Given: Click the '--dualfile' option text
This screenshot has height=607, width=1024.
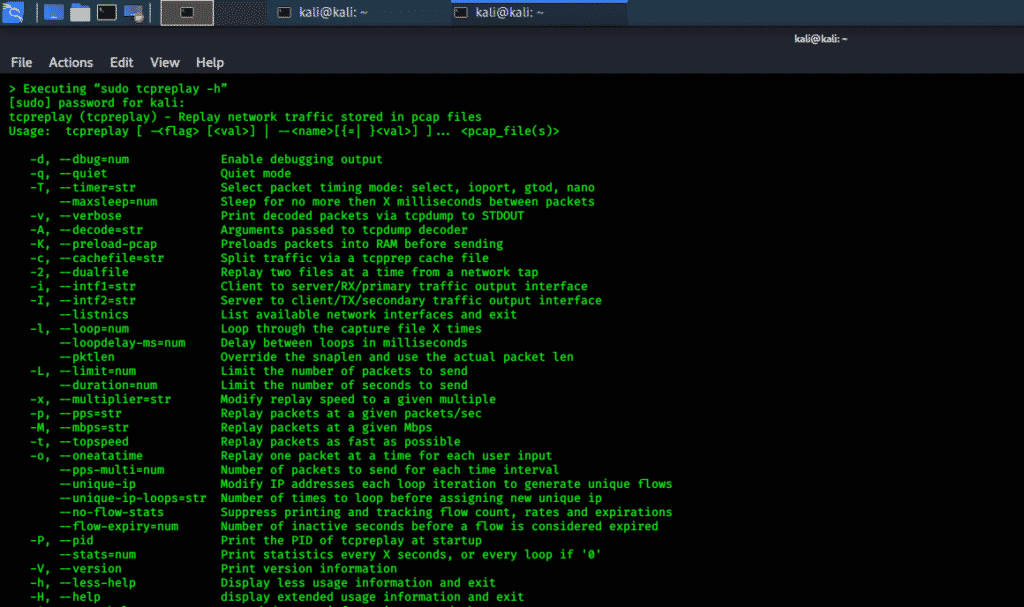Looking at the screenshot, I should [x=94, y=272].
